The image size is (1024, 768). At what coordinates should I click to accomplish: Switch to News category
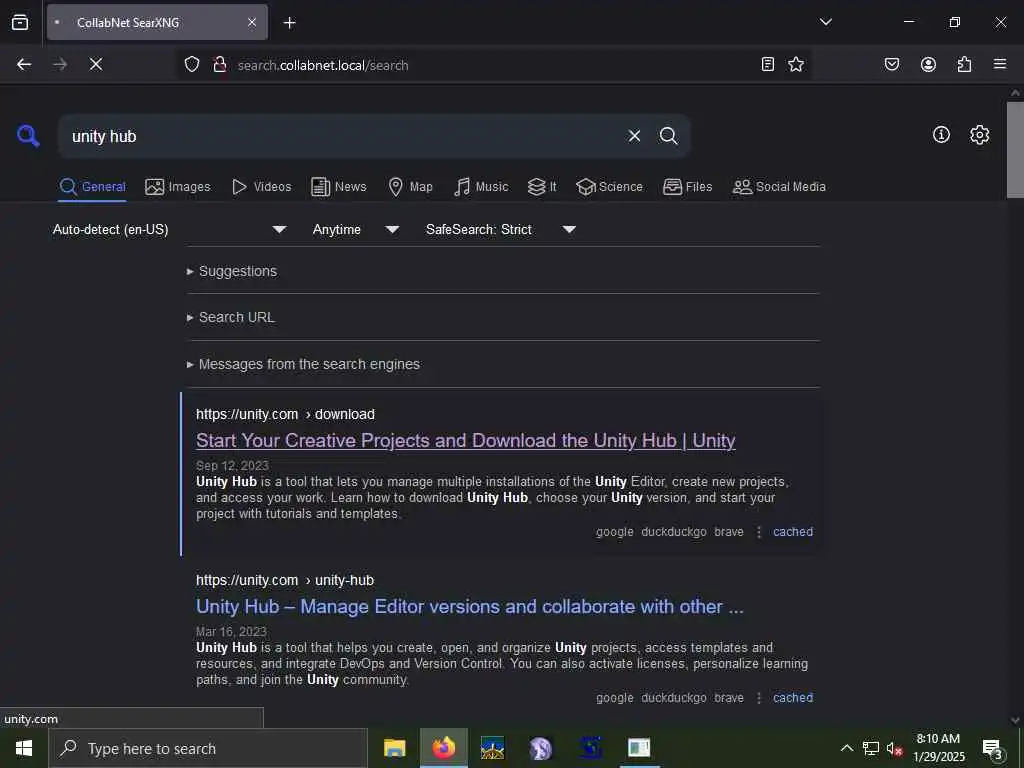[339, 187]
